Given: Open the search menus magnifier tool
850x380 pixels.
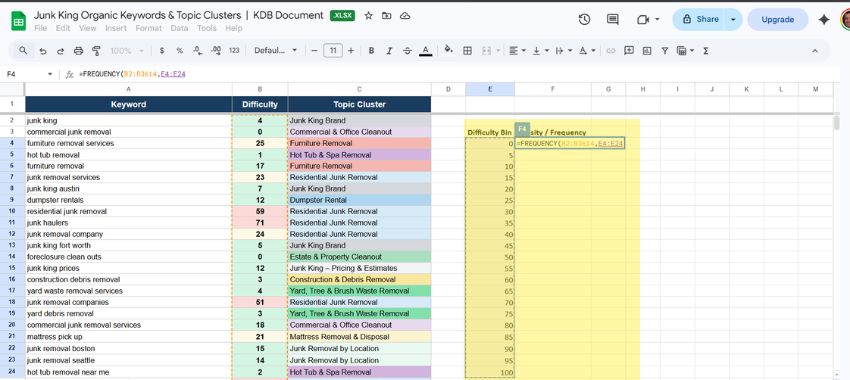Looking at the screenshot, I should click(23, 50).
